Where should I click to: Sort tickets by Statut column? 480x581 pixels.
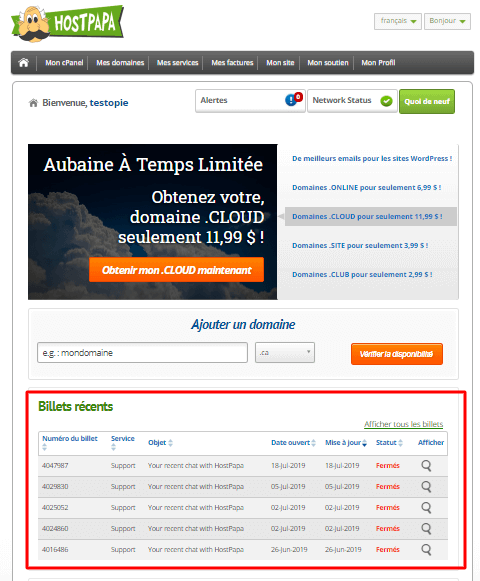(389, 442)
